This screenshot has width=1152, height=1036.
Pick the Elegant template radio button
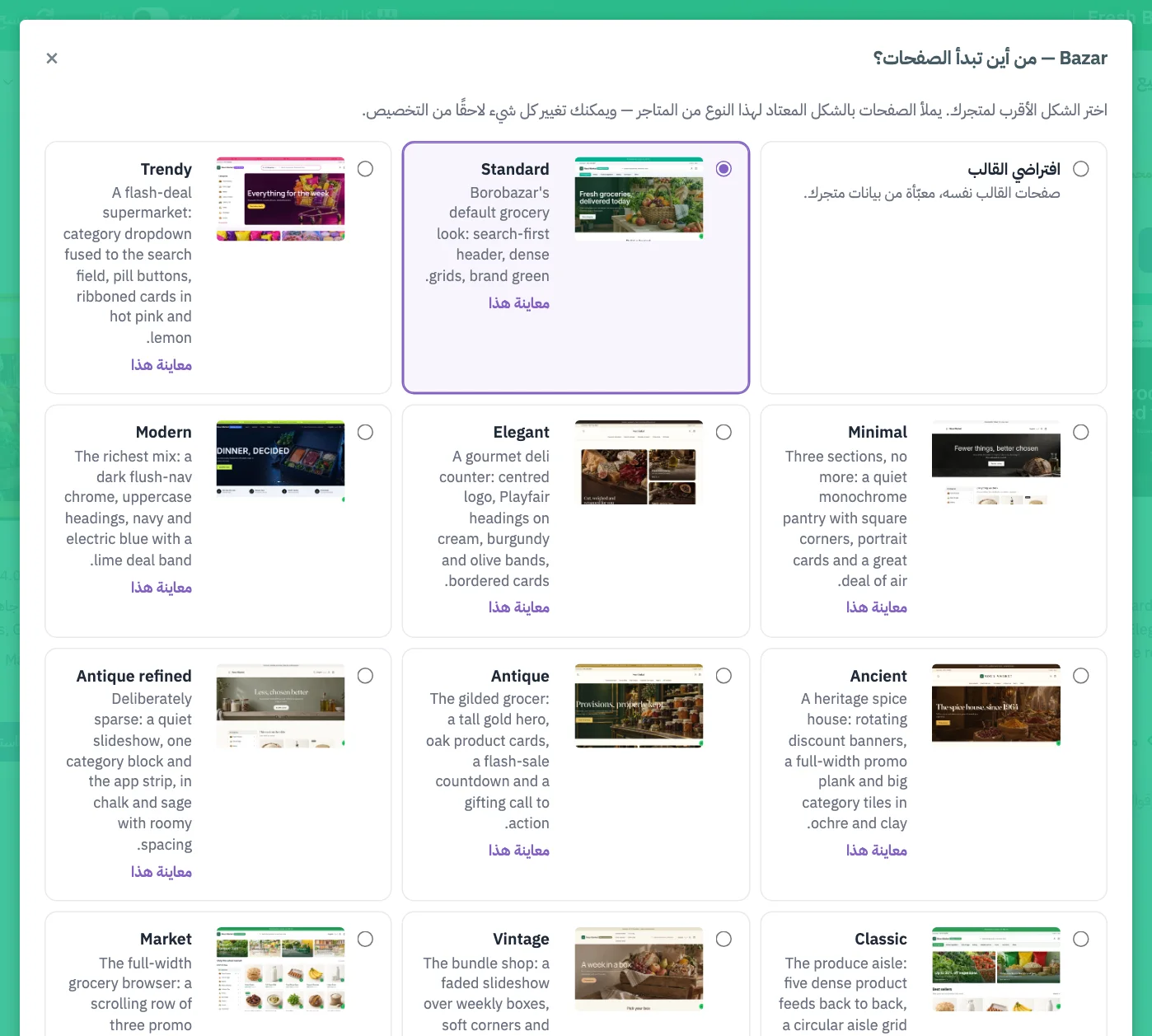(724, 433)
